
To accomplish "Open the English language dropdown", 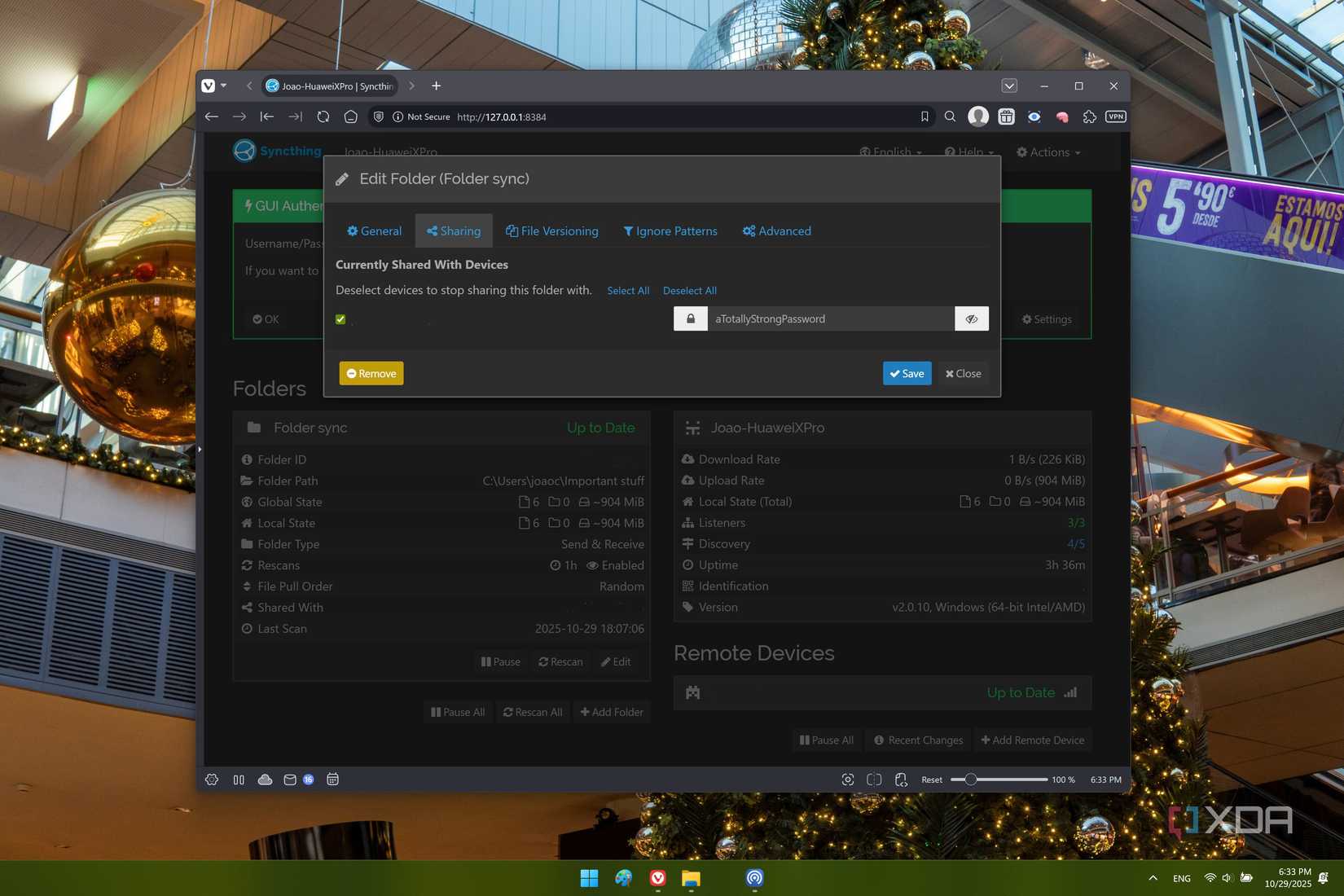I will click(x=889, y=152).
